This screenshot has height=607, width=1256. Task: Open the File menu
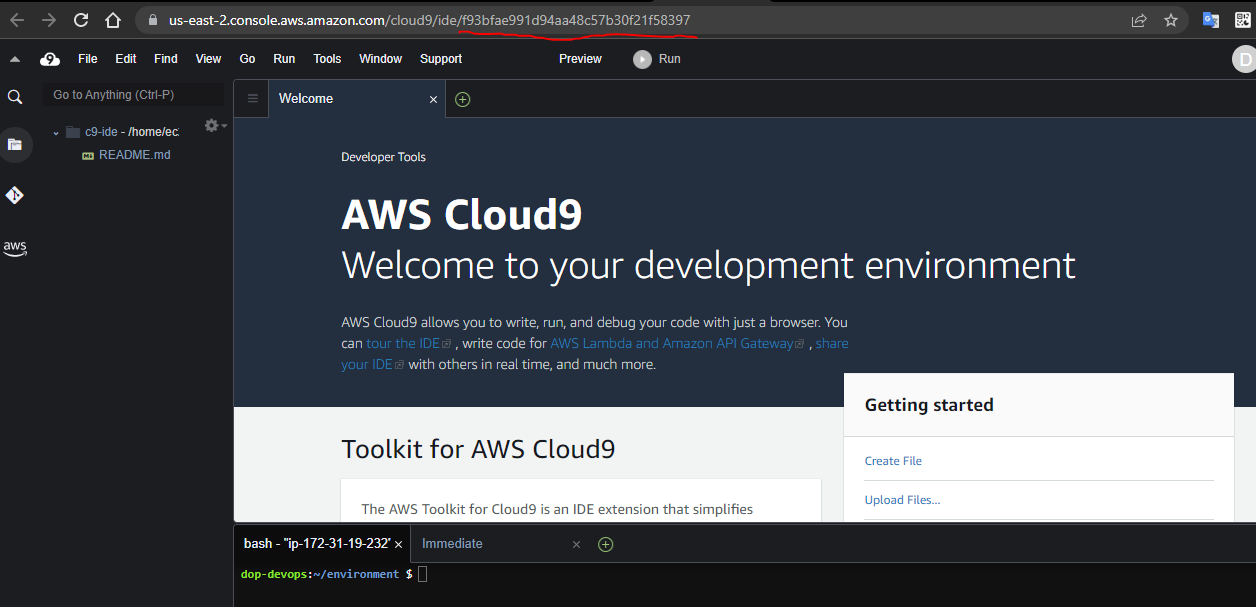click(87, 58)
